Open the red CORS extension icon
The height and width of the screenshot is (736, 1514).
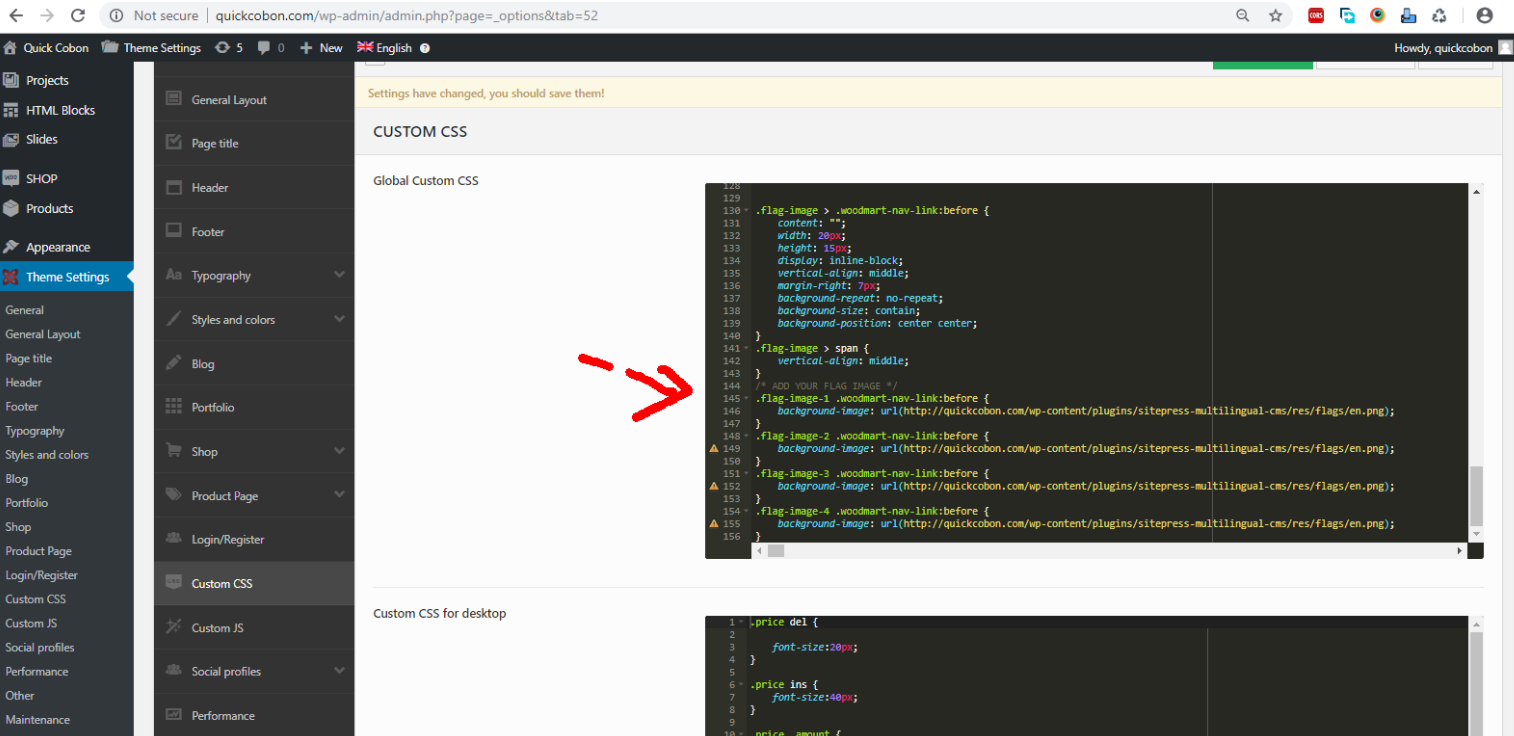(1316, 16)
